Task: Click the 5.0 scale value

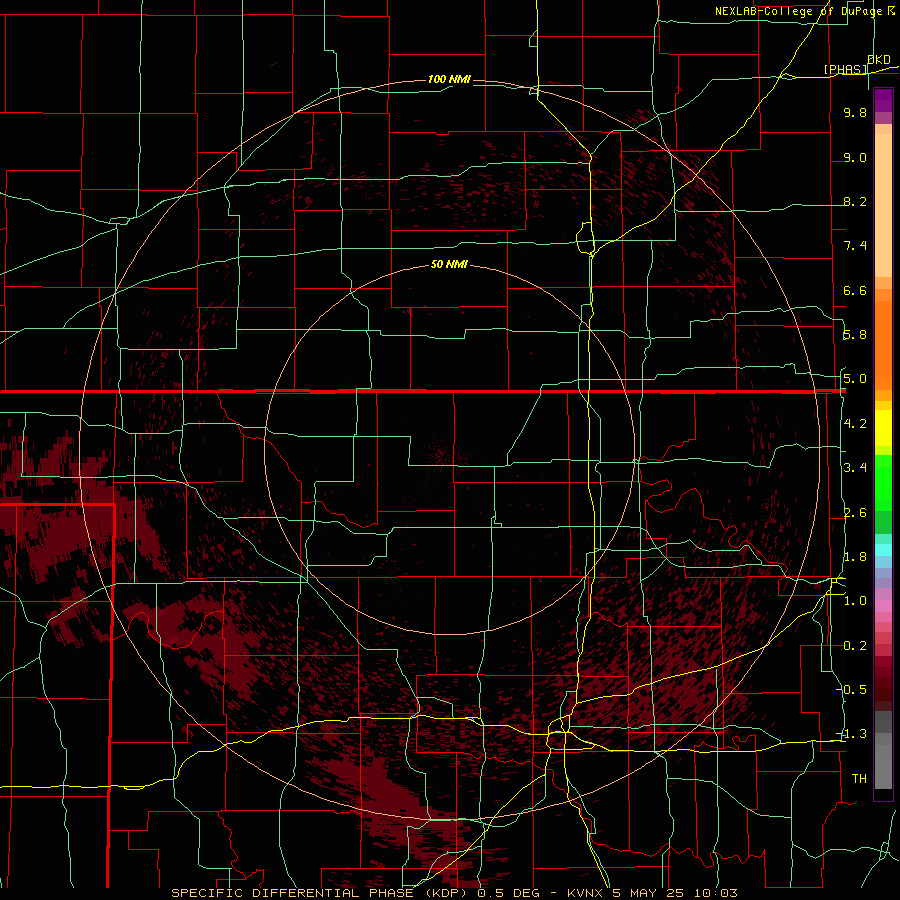Action: click(x=855, y=379)
